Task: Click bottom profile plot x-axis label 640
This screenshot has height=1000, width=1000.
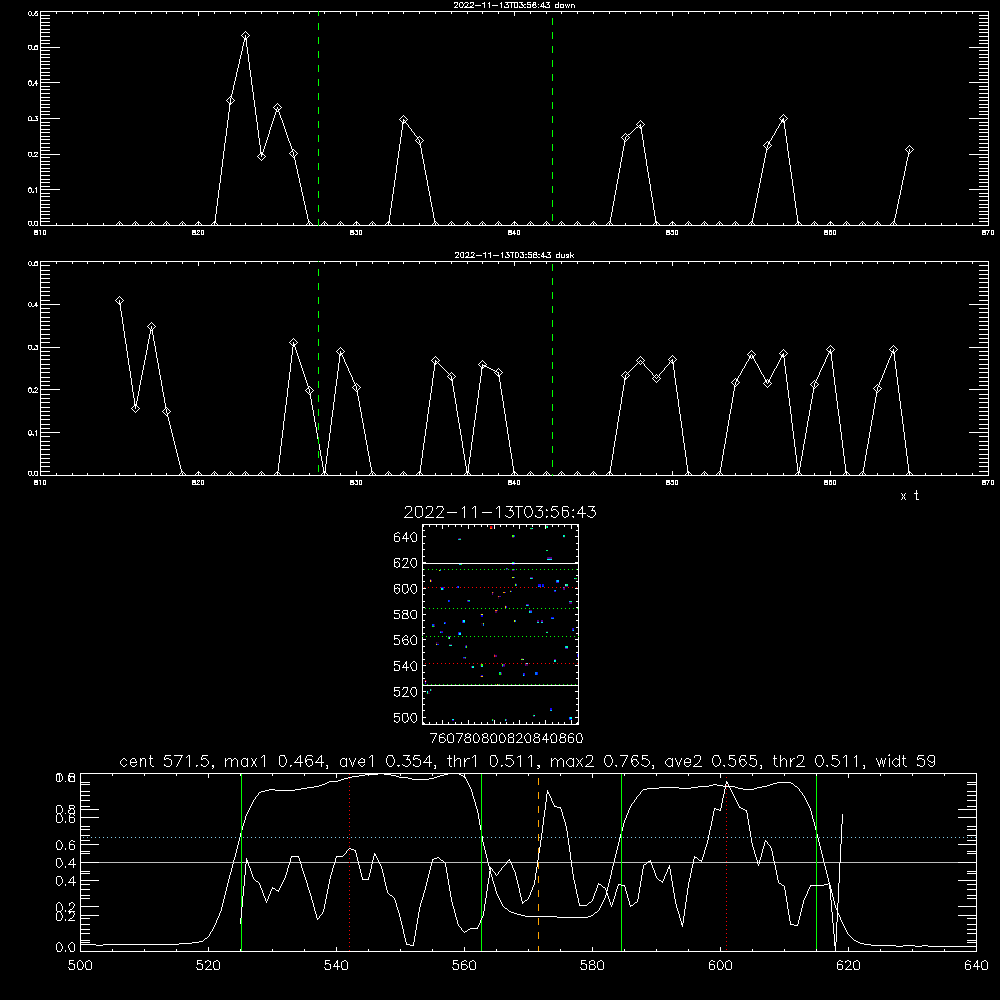Action: 976,966
